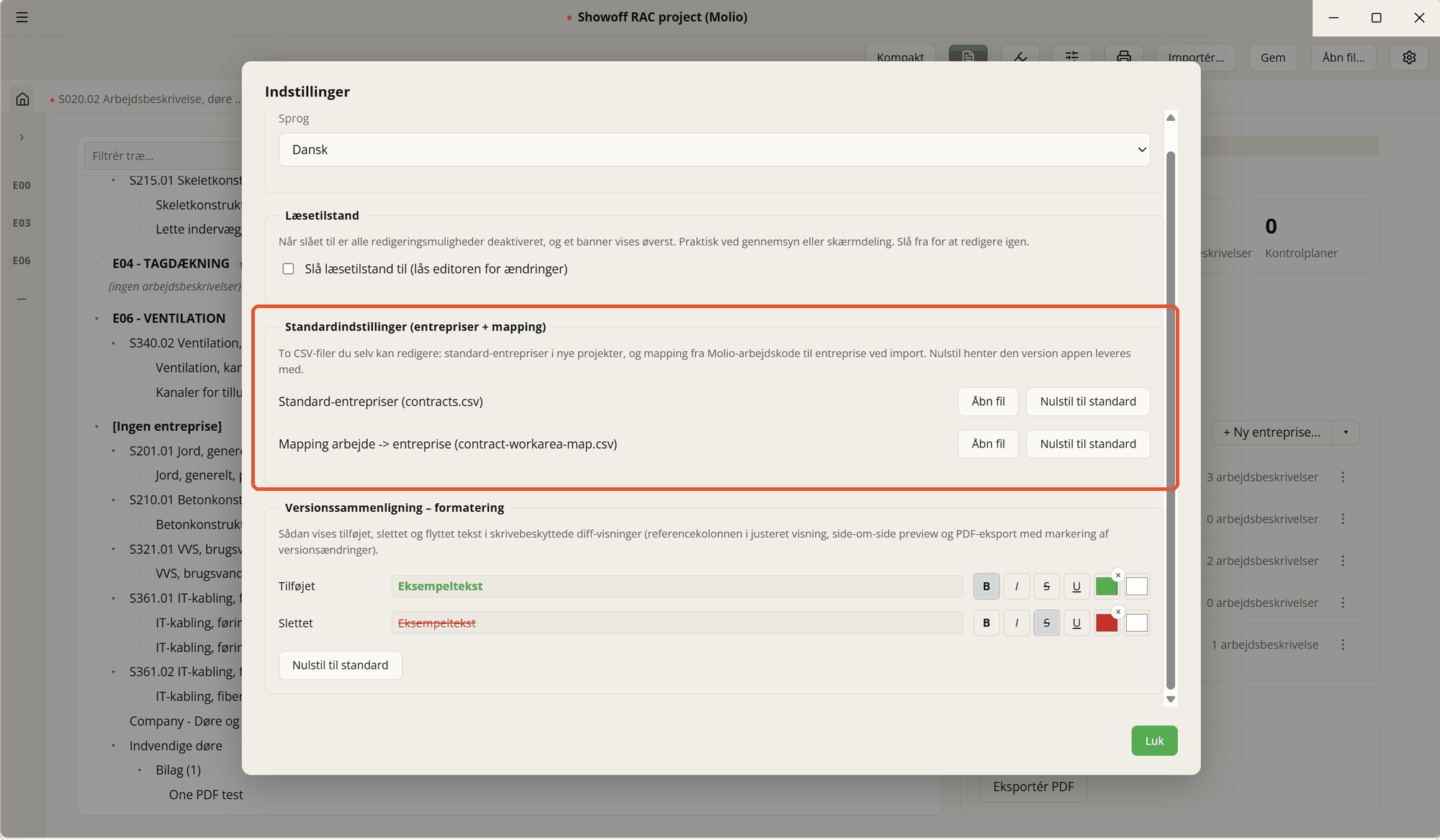Click the settings dialog scroll-down arrow
This screenshot has width=1440, height=840.
1171,699
